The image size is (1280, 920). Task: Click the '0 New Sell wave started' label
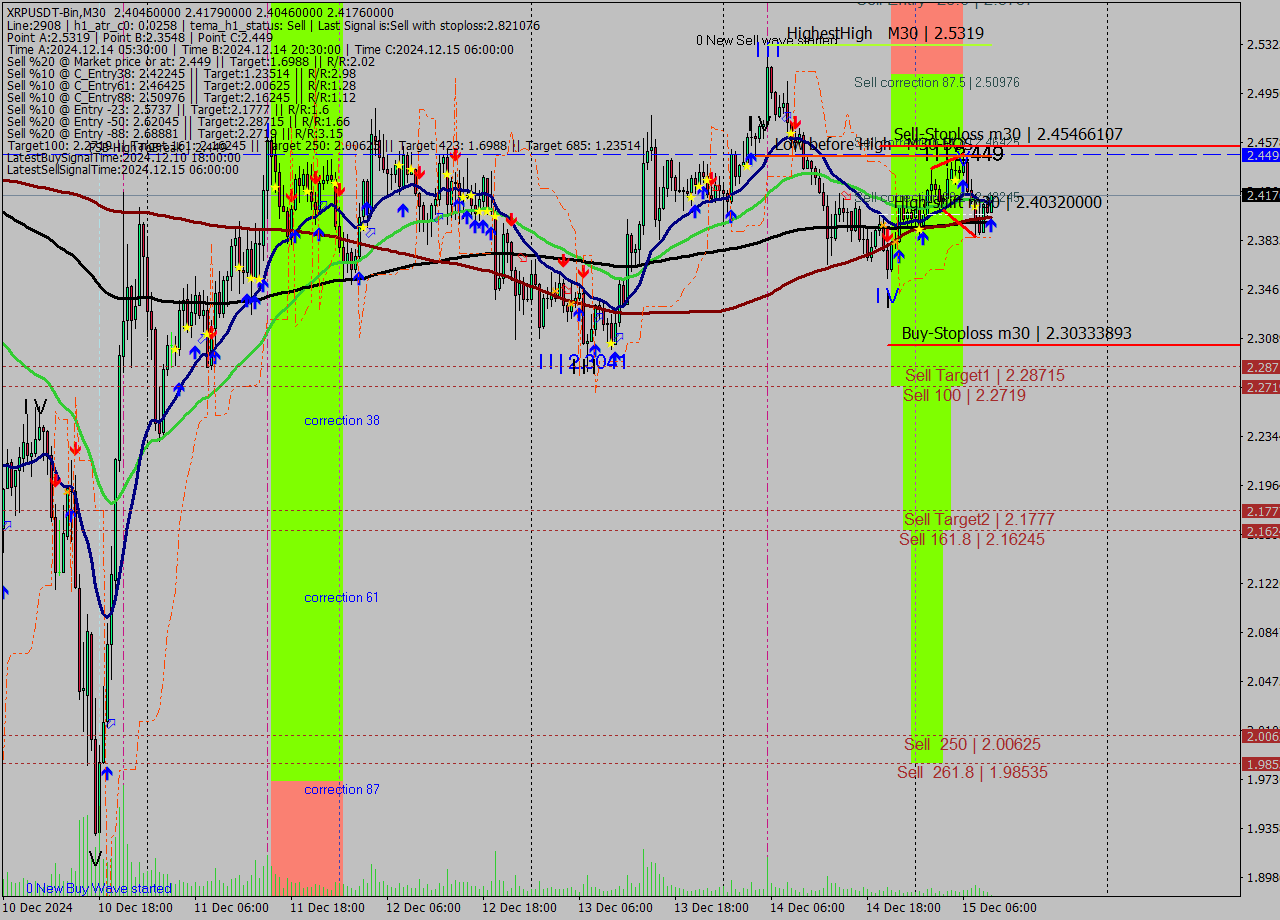(x=767, y=41)
